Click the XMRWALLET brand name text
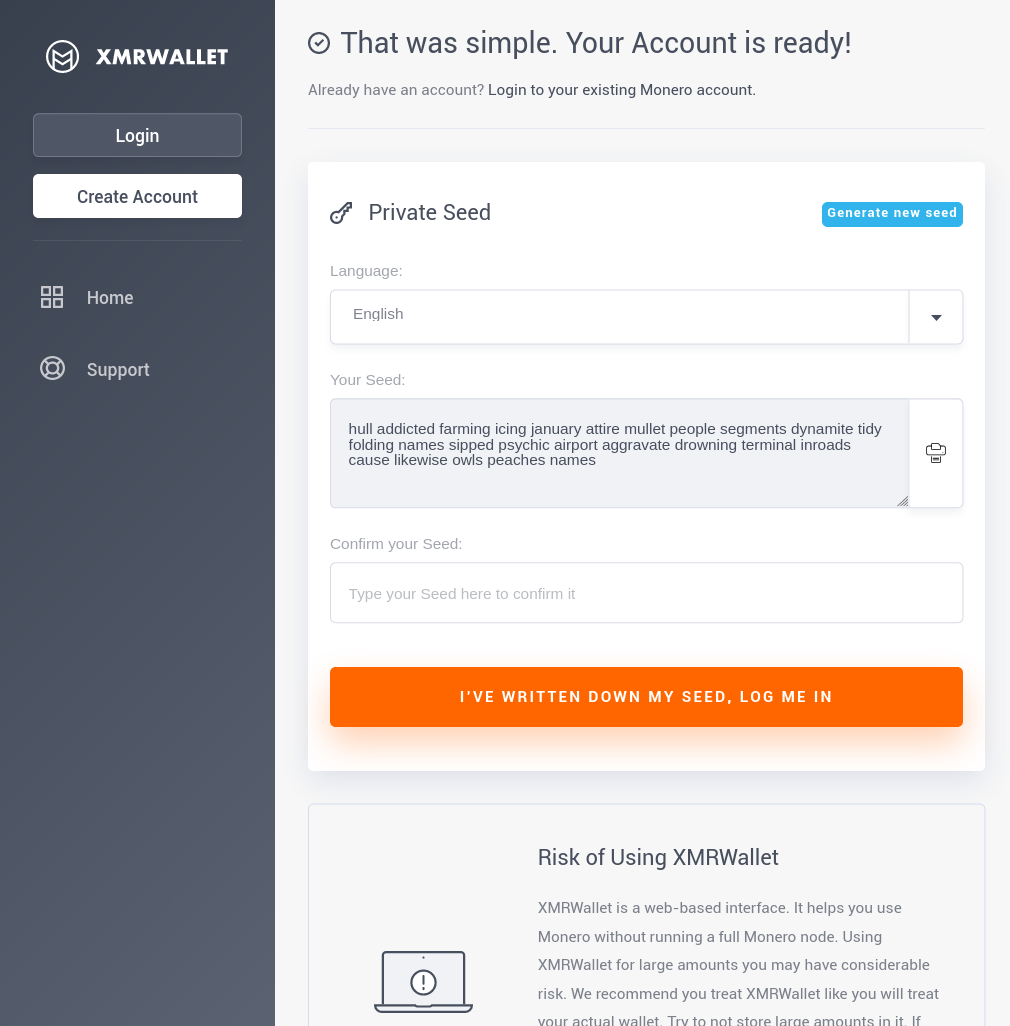The width and height of the screenshot is (1010, 1026). pos(162,57)
